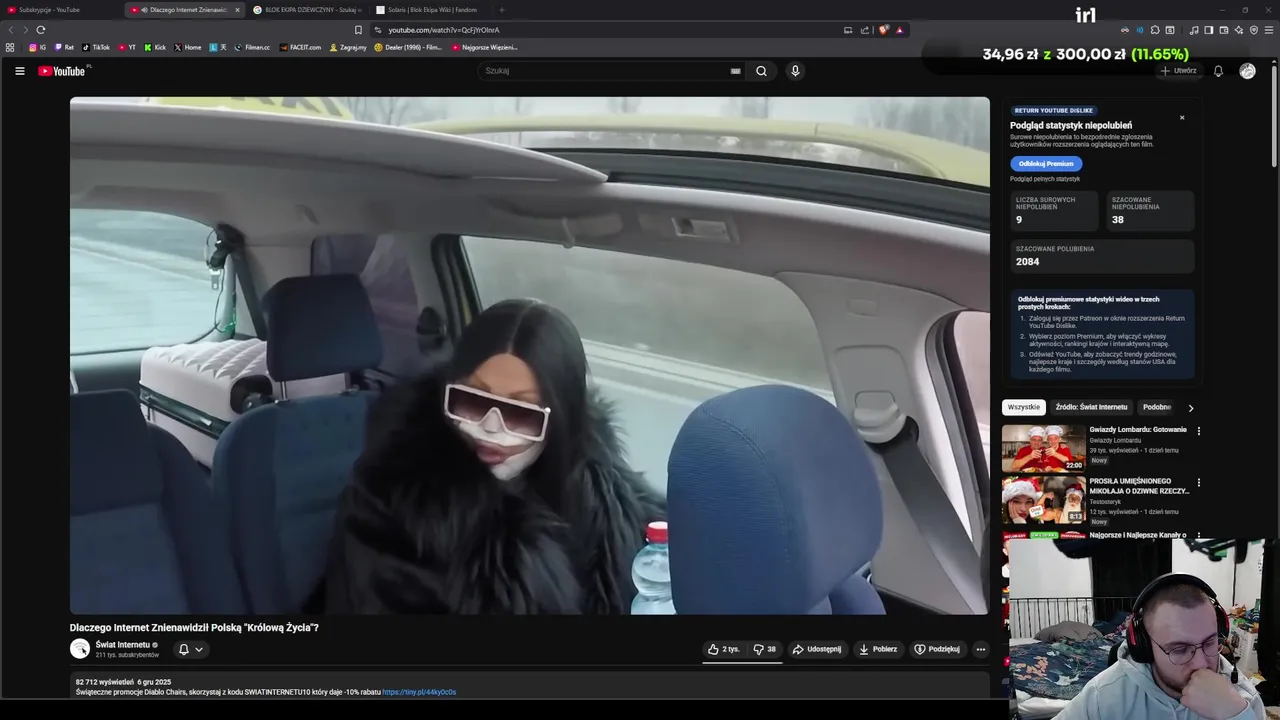Open Brave wallet icon in toolbar
The image size is (1280, 720).
1223,30
